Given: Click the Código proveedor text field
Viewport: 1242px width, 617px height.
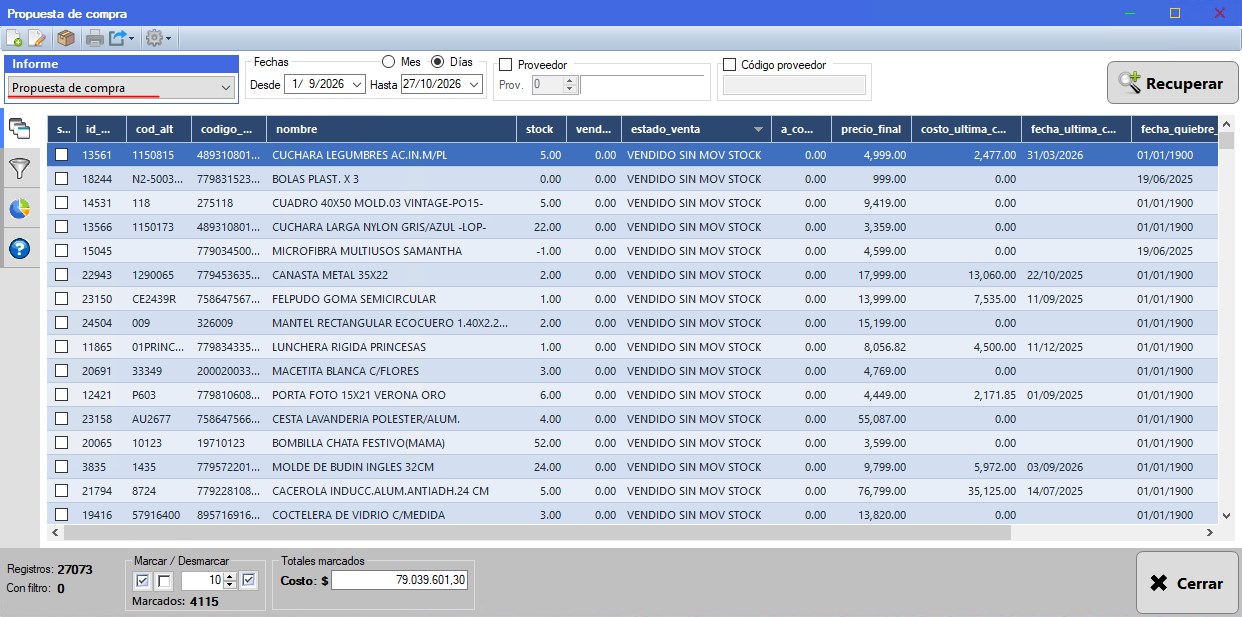Looking at the screenshot, I should tap(794, 85).
